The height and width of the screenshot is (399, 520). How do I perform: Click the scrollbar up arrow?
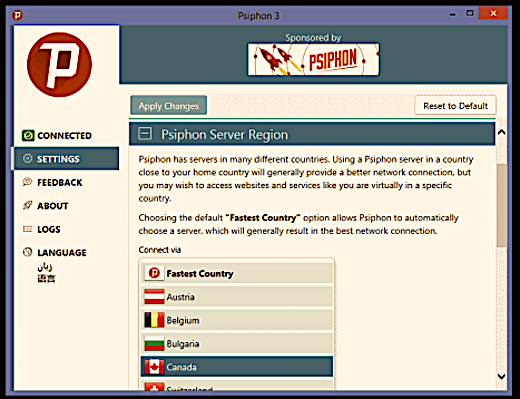click(x=501, y=132)
